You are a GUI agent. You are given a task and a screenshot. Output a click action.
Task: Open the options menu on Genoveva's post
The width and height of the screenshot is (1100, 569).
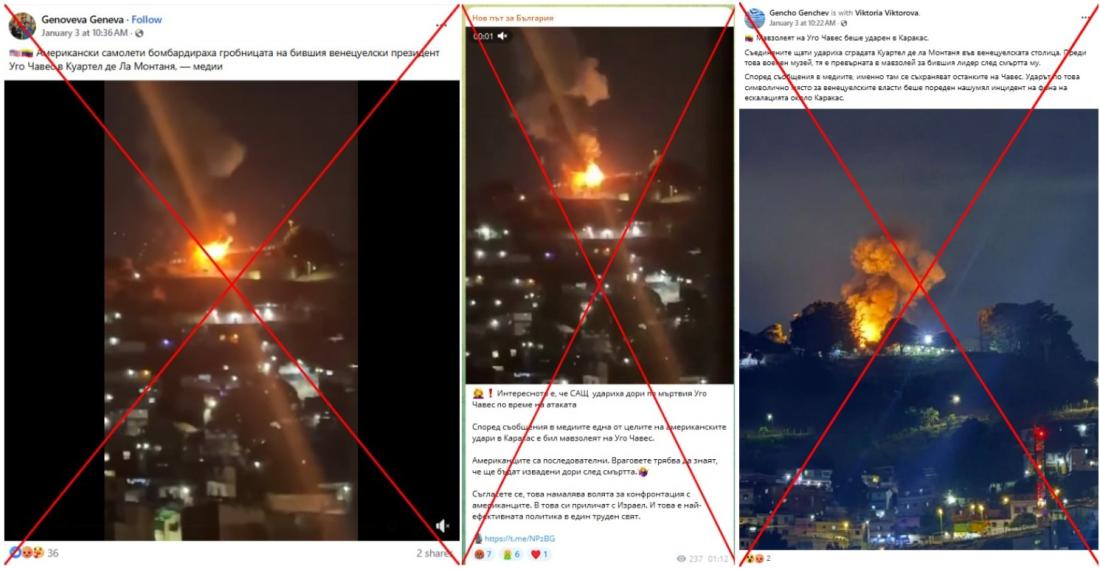point(441,23)
